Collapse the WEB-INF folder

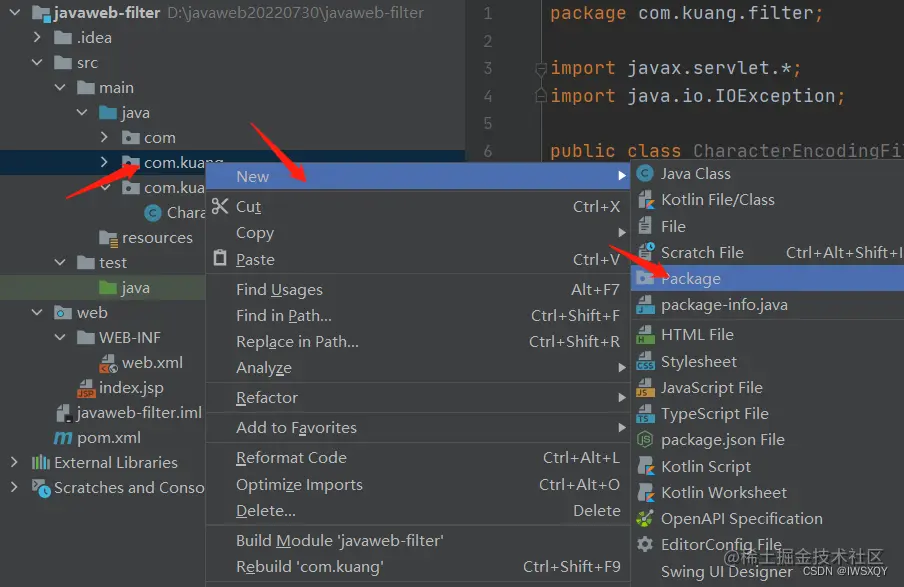point(60,337)
